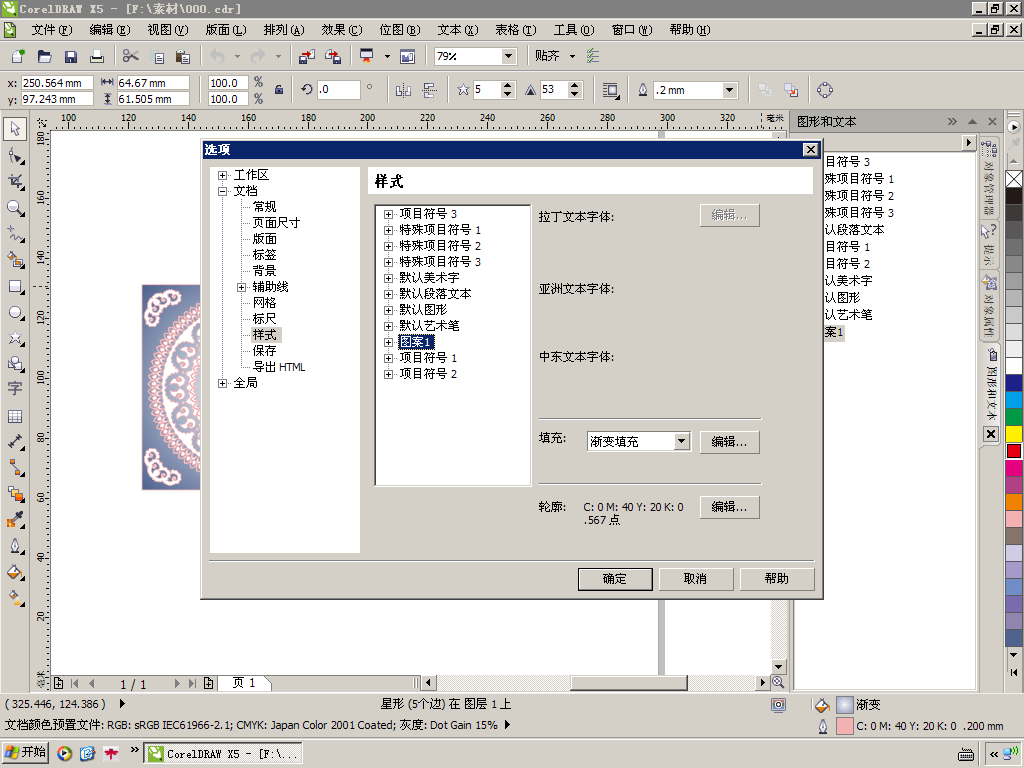Click the convert to curves icon
Screen dimensions: 1024x768
(x=825, y=90)
